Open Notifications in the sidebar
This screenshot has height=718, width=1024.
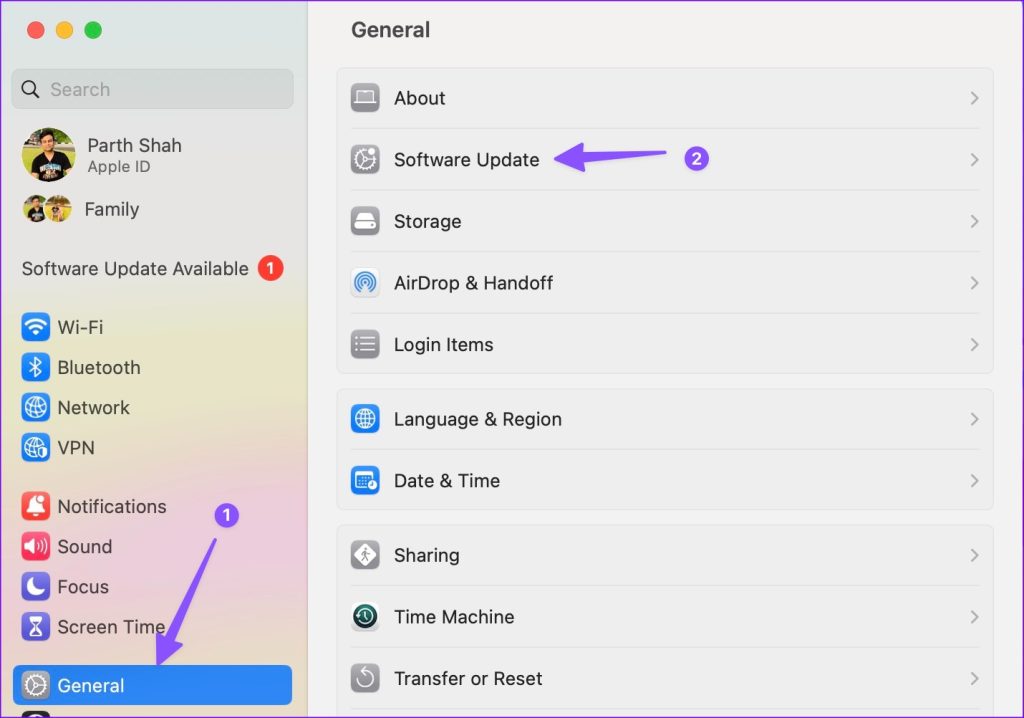click(x=111, y=506)
